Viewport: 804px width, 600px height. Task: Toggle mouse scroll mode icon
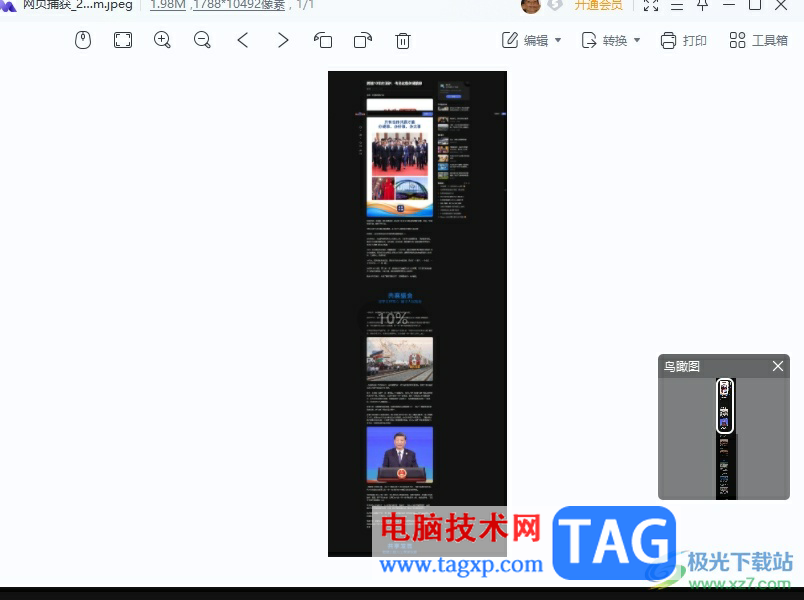pos(83,40)
